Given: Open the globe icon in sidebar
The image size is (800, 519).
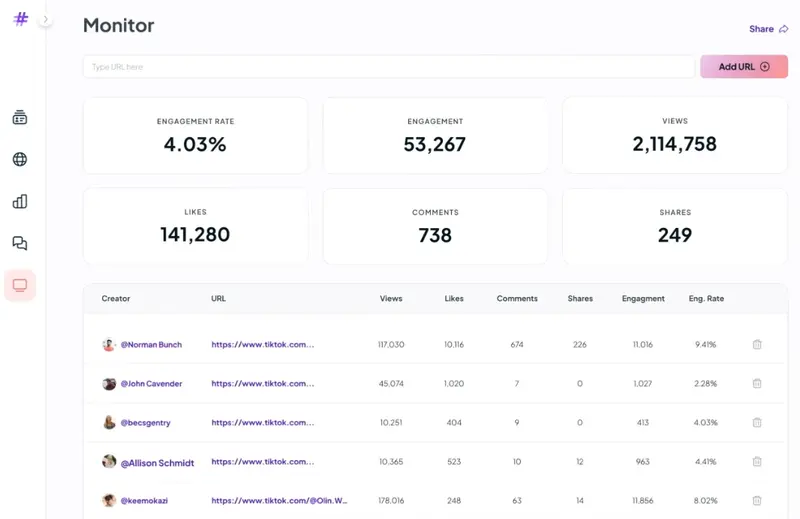Looking at the screenshot, I should (x=20, y=160).
